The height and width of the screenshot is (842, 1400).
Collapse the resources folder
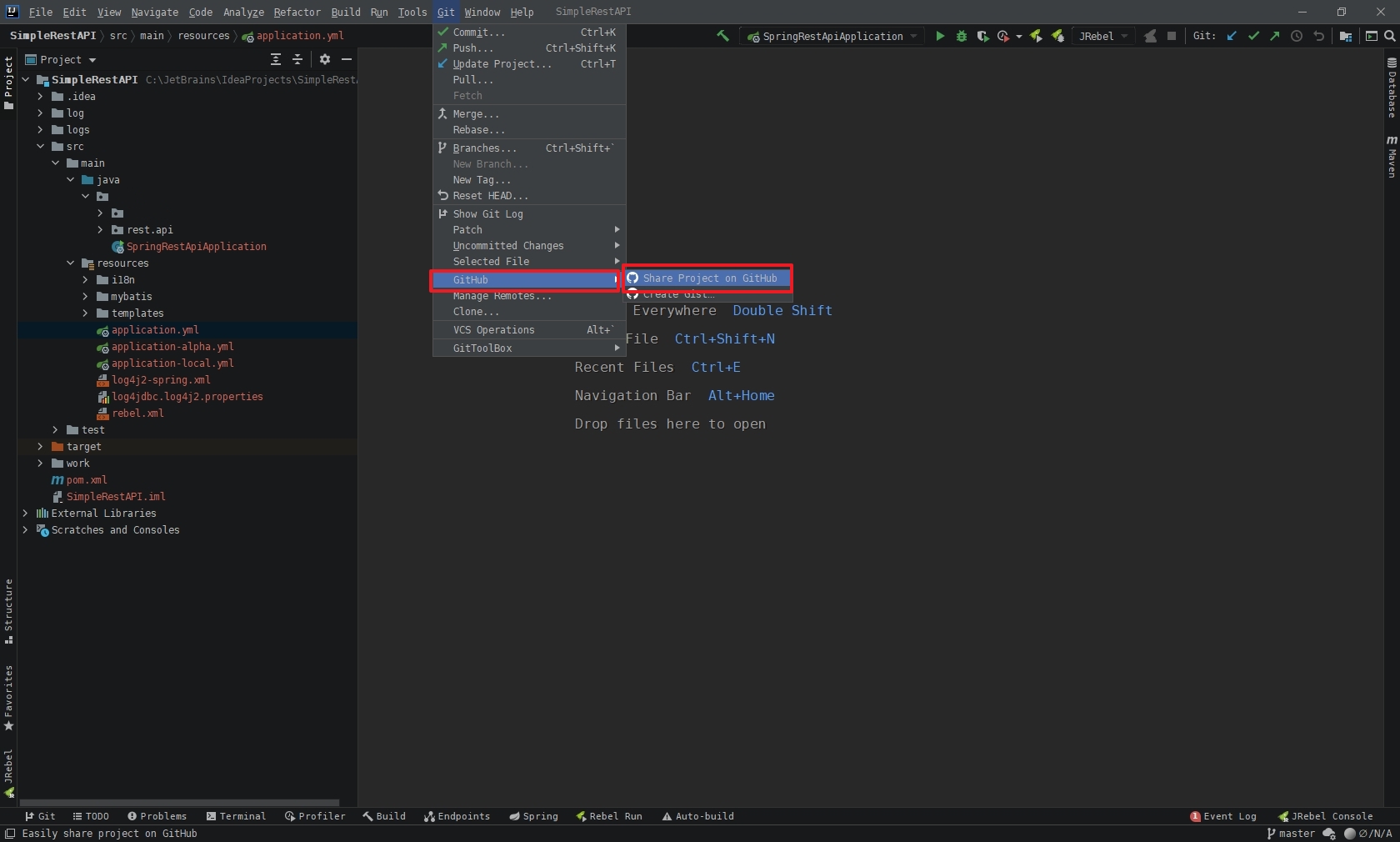point(70,263)
